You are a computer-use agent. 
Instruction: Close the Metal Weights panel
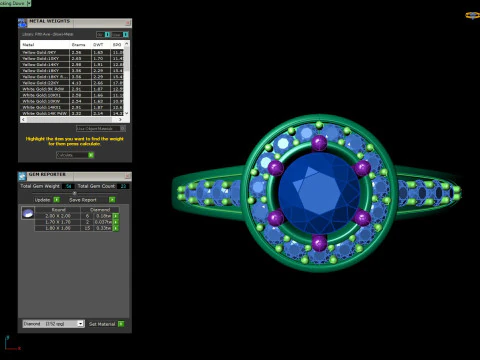pos(128,23)
